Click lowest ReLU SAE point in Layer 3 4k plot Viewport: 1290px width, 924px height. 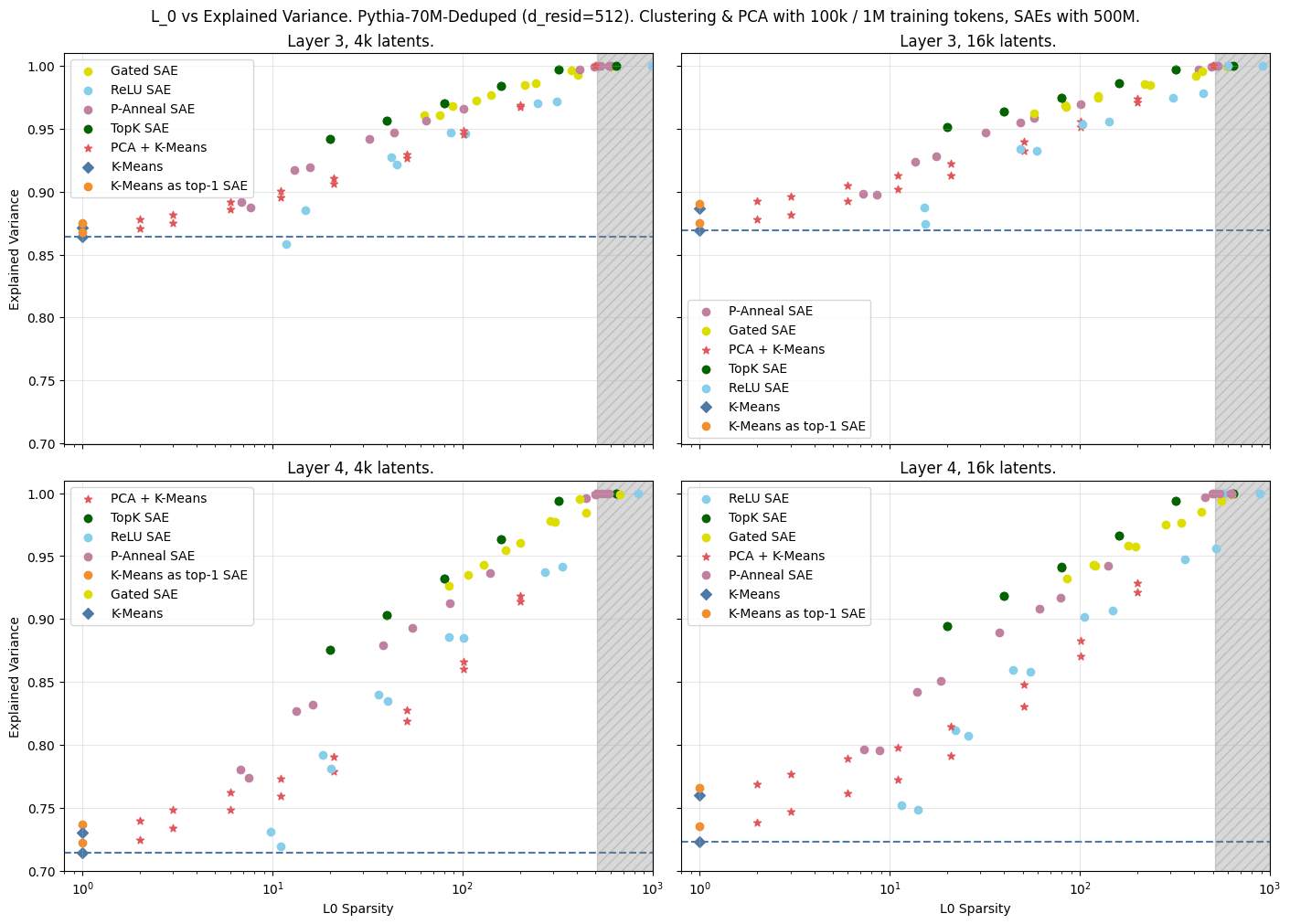pos(286,245)
